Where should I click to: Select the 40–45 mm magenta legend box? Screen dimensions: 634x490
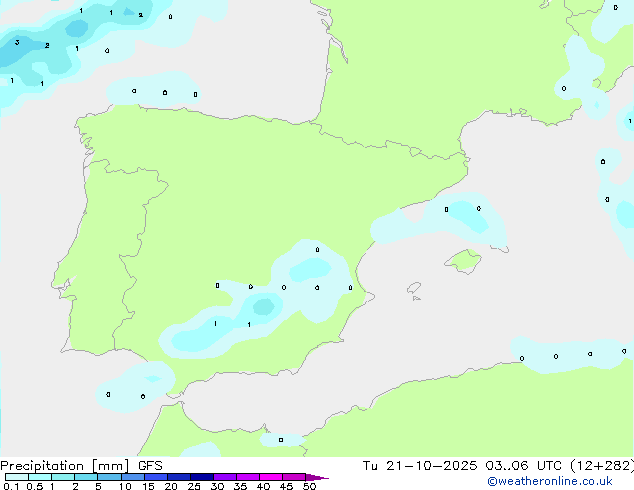point(271,477)
